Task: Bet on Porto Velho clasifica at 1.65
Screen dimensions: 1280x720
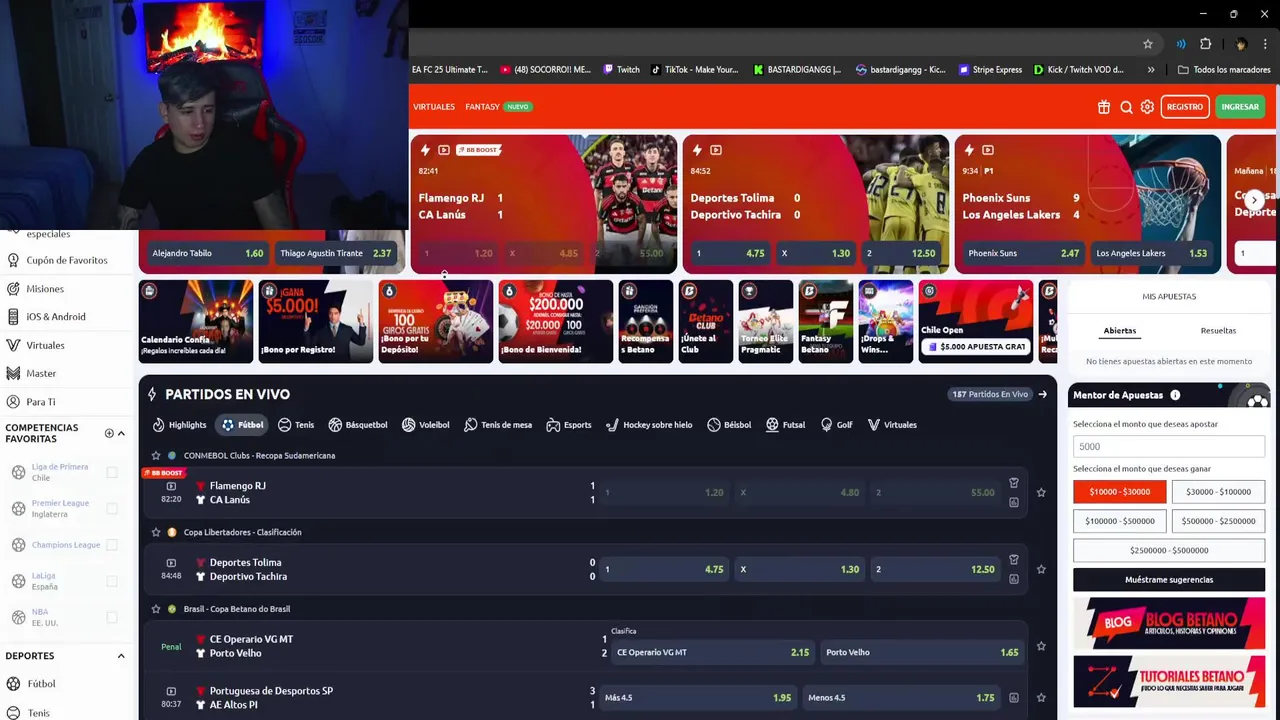Action: pos(922,652)
